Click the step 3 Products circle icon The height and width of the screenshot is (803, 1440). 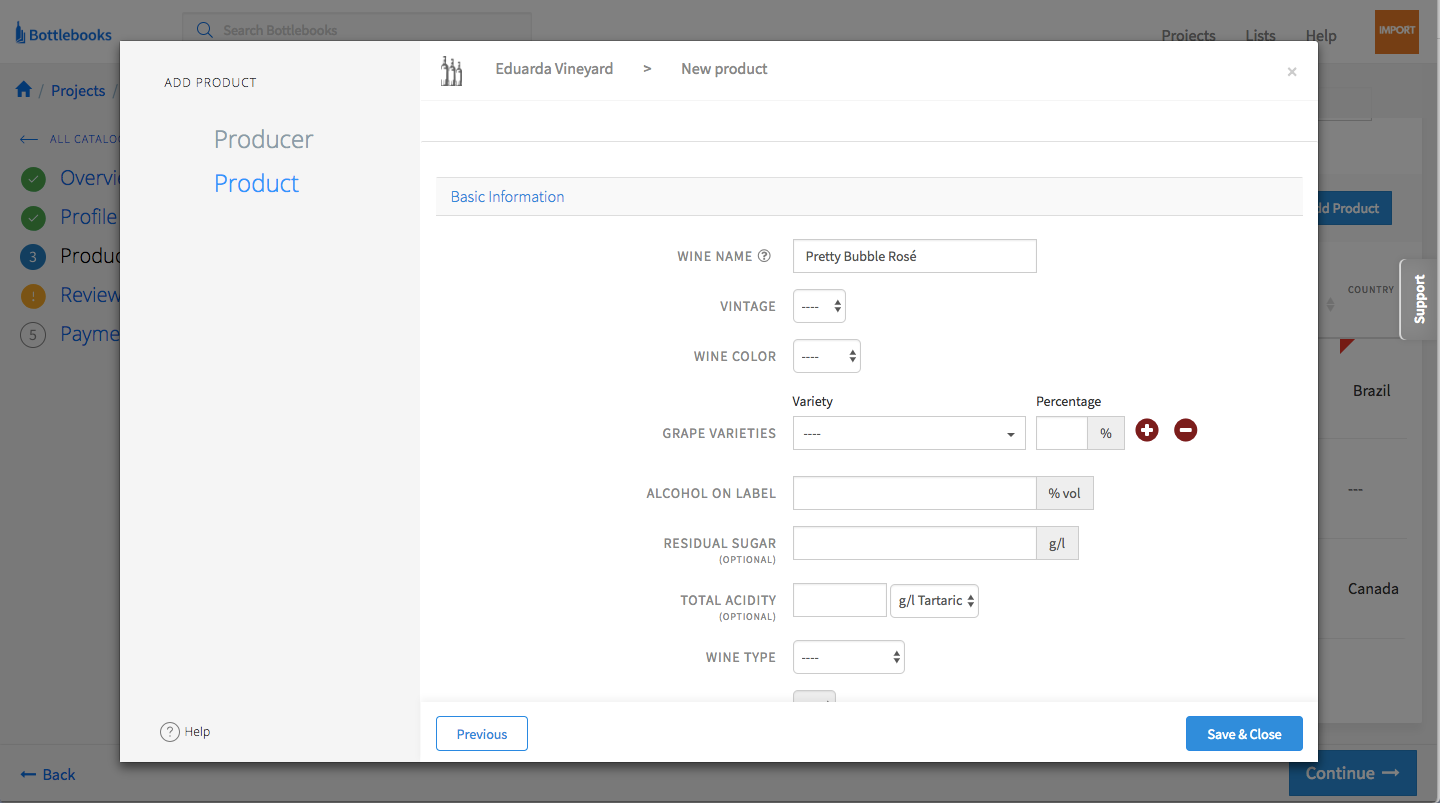point(33,257)
